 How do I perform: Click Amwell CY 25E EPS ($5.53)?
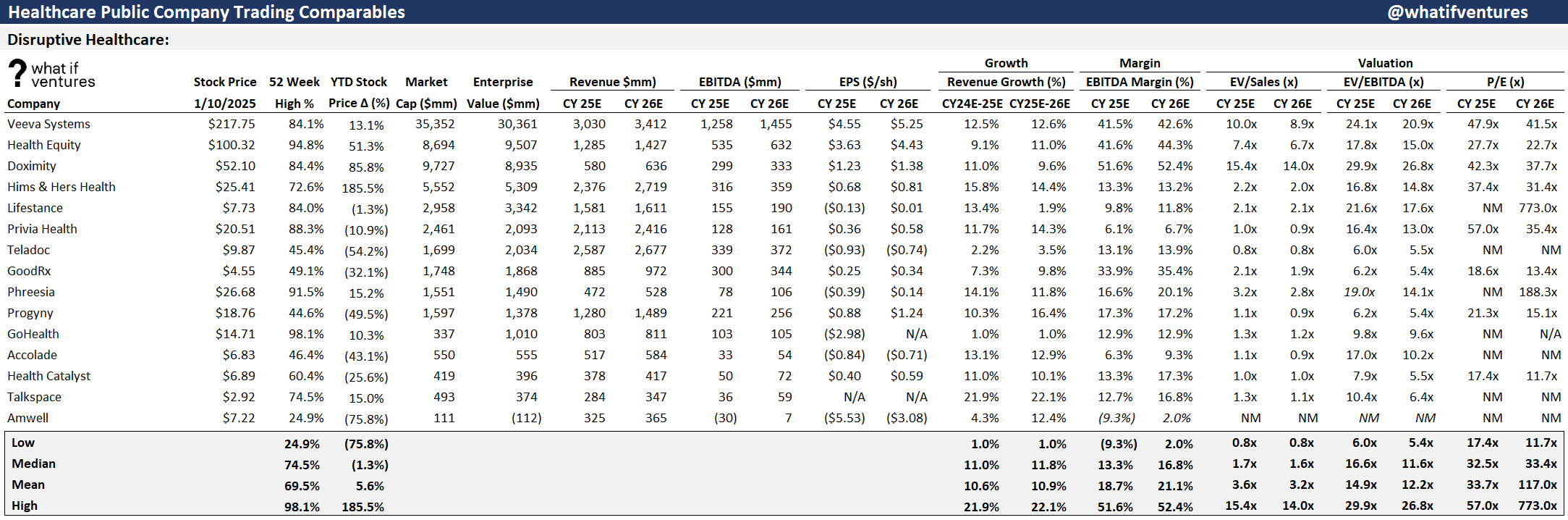[x=844, y=418]
